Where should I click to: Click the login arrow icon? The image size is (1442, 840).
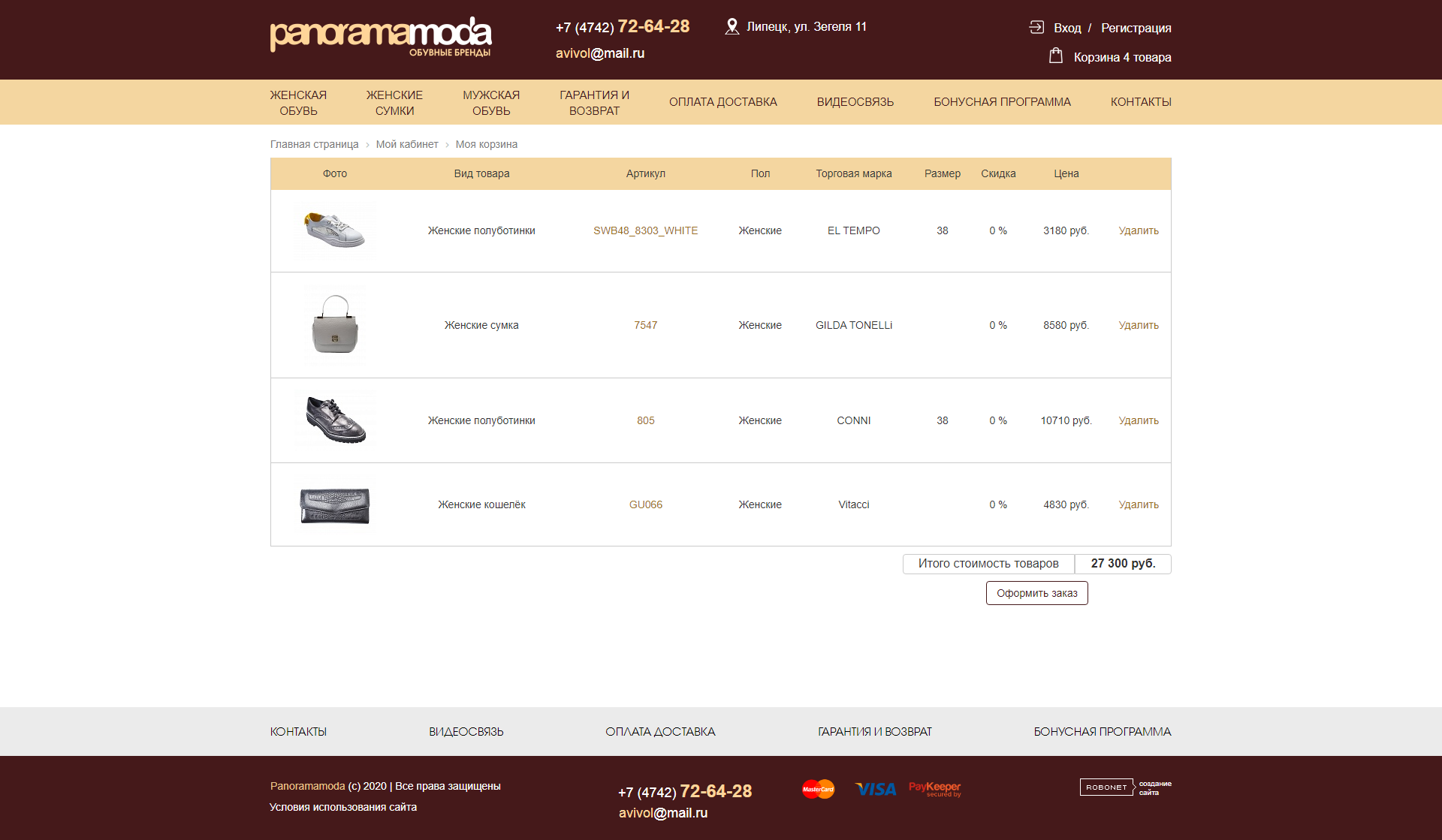pyautogui.click(x=1036, y=27)
